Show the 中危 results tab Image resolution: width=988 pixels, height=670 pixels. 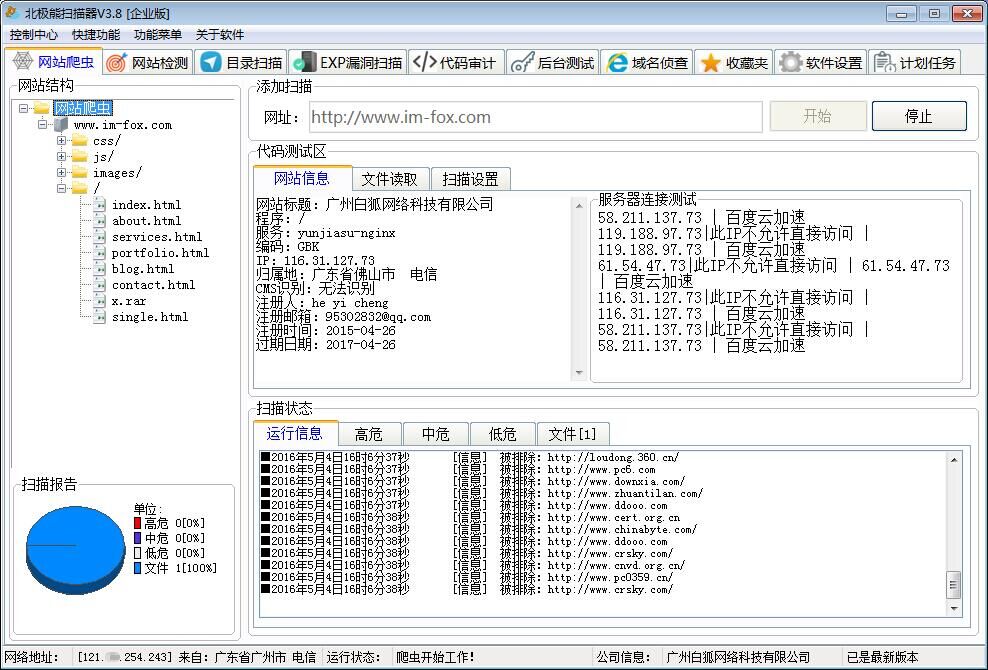coord(435,434)
